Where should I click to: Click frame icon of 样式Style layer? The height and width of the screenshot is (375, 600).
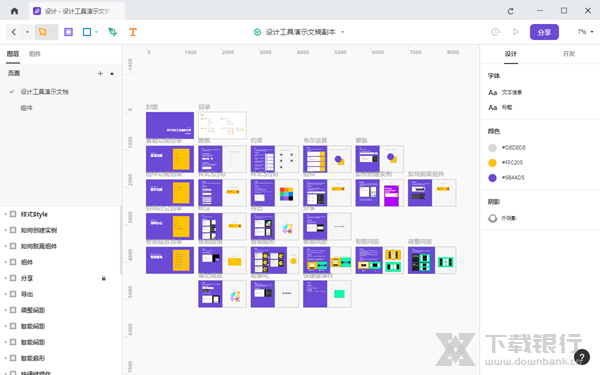pos(13,214)
